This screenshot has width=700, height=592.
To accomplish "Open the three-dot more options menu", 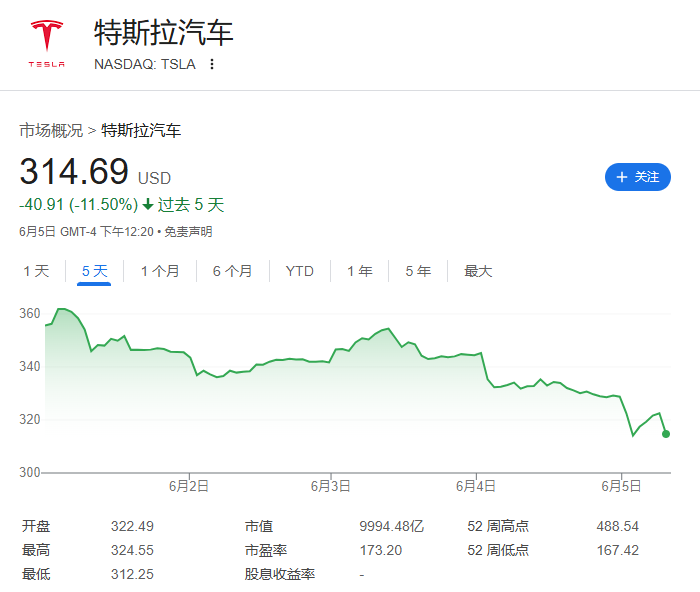I will pos(212,64).
